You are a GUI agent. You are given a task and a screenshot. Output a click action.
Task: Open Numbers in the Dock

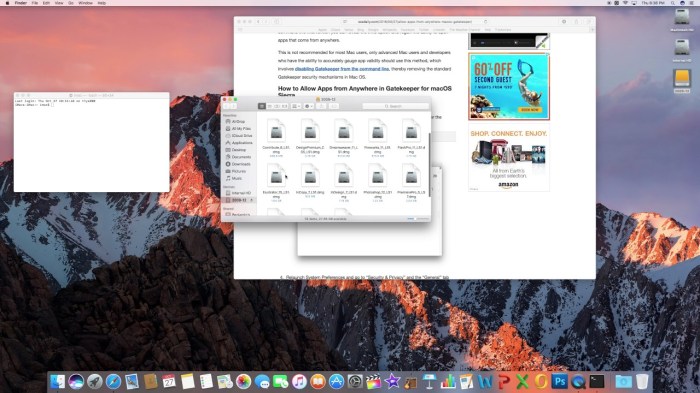point(448,381)
